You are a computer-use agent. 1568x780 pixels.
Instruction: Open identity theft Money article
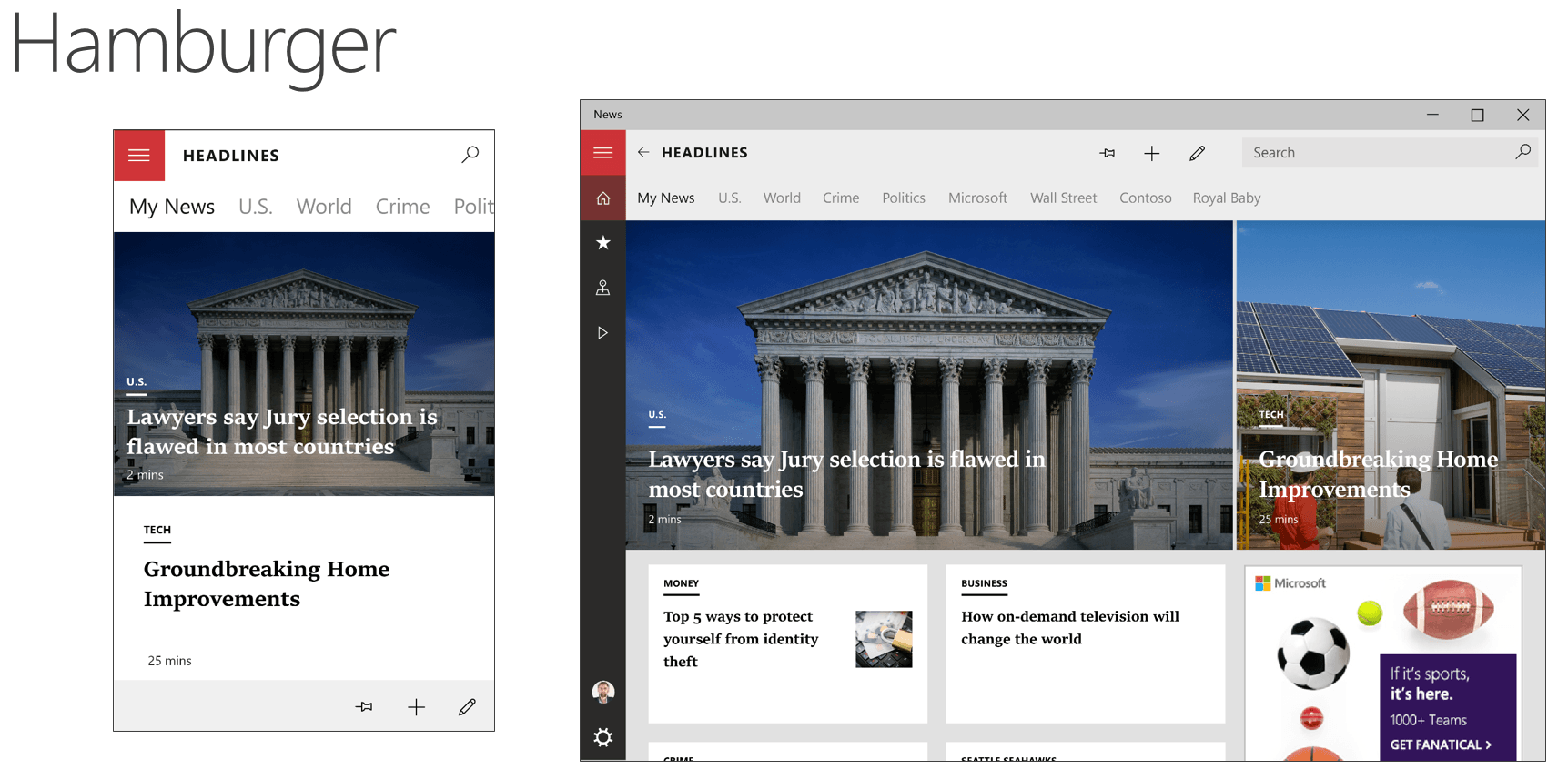[x=788, y=643]
